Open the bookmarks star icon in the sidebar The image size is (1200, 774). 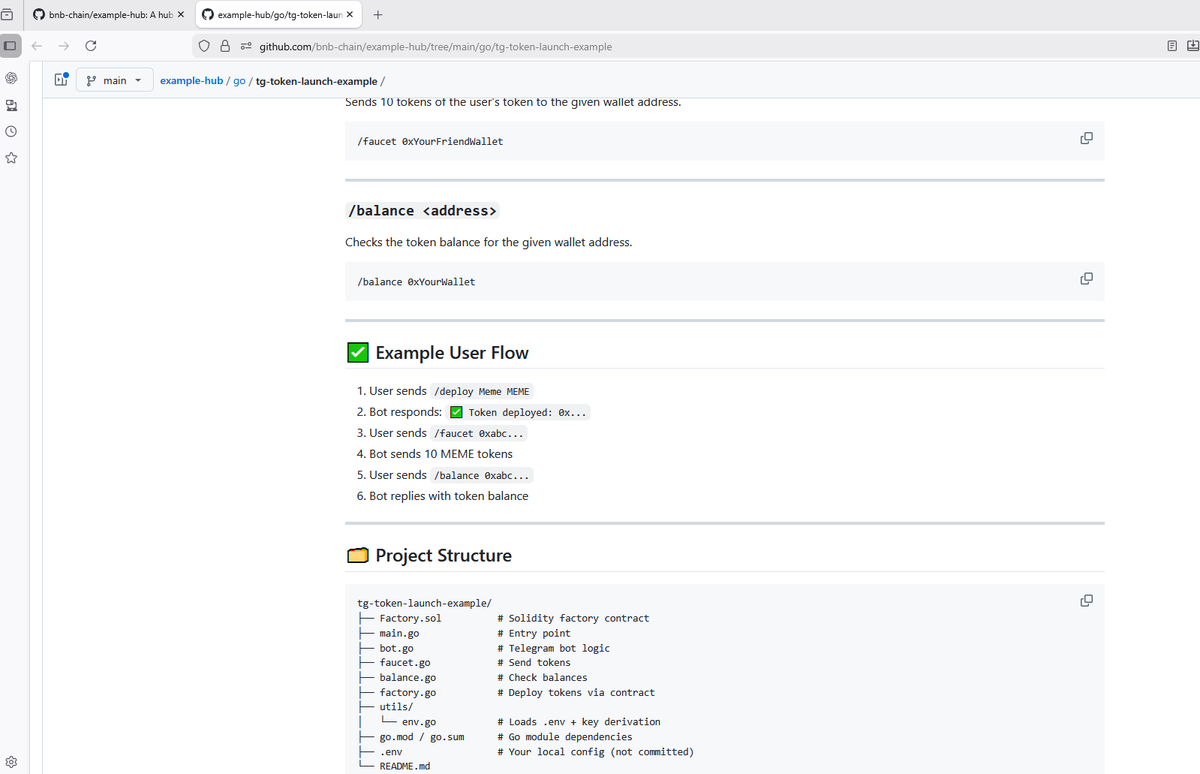pos(10,158)
